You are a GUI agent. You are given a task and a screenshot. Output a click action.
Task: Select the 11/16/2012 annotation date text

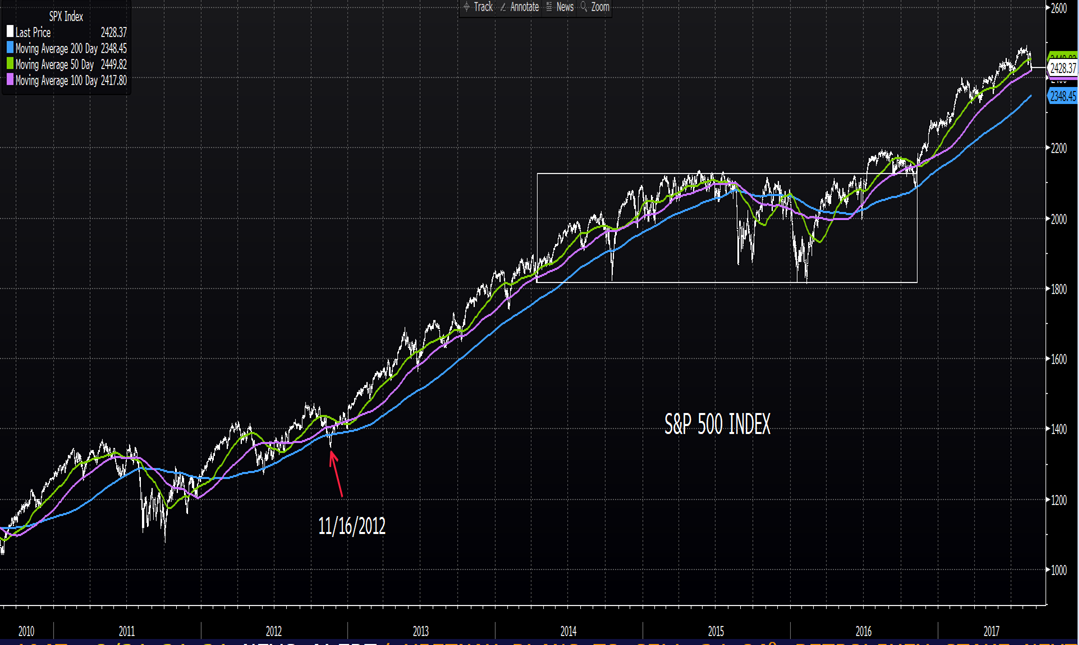click(352, 527)
